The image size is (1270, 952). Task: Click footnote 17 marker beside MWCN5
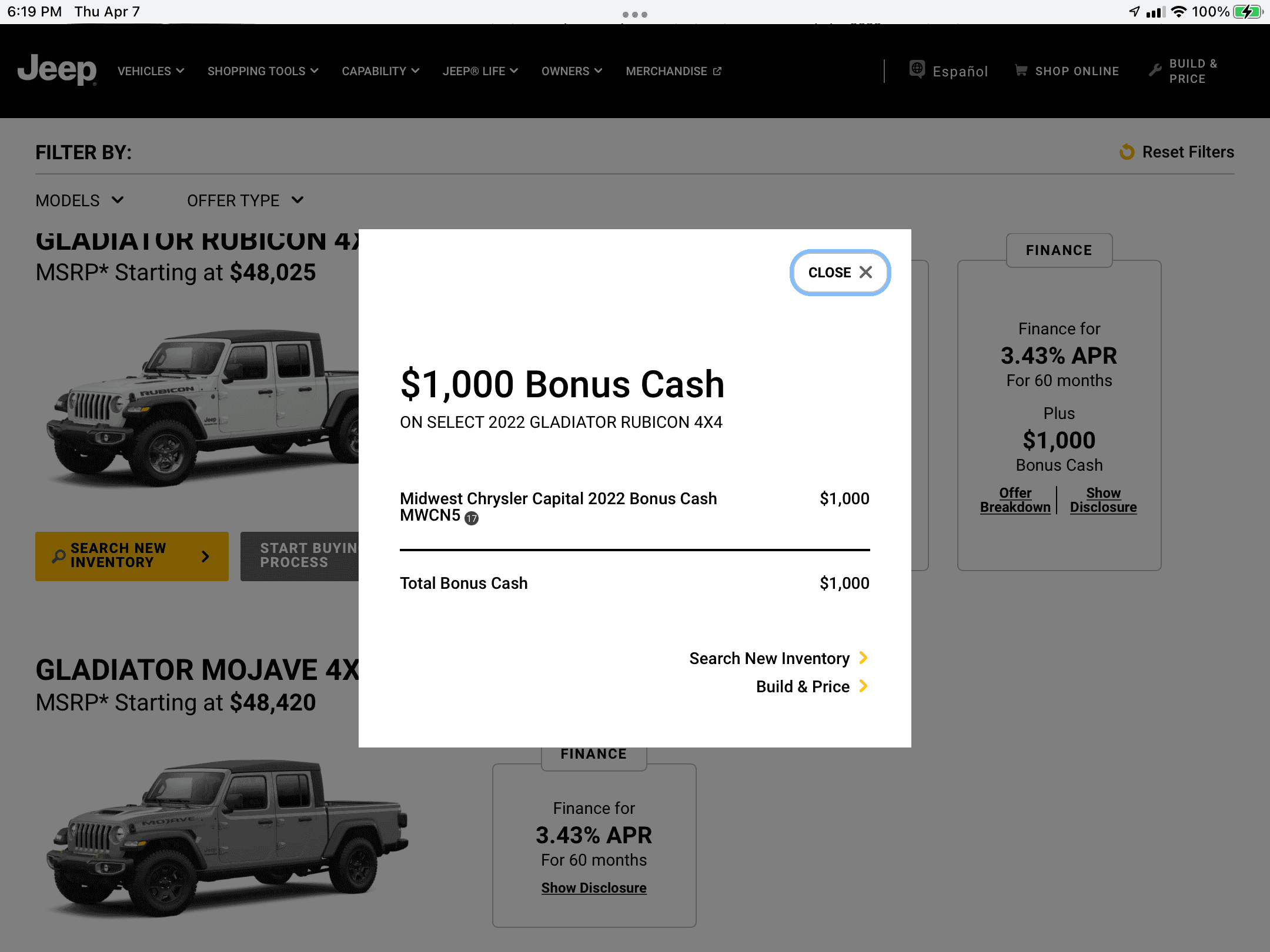coord(472,518)
